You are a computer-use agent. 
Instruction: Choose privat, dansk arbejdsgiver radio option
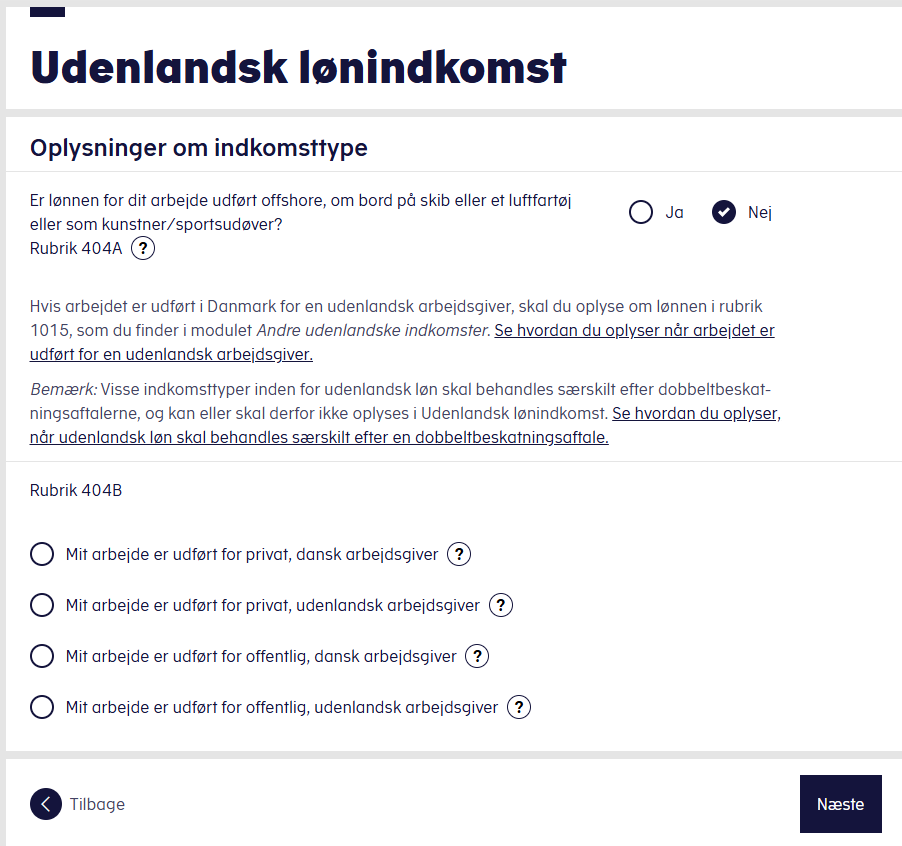pyautogui.click(x=42, y=554)
